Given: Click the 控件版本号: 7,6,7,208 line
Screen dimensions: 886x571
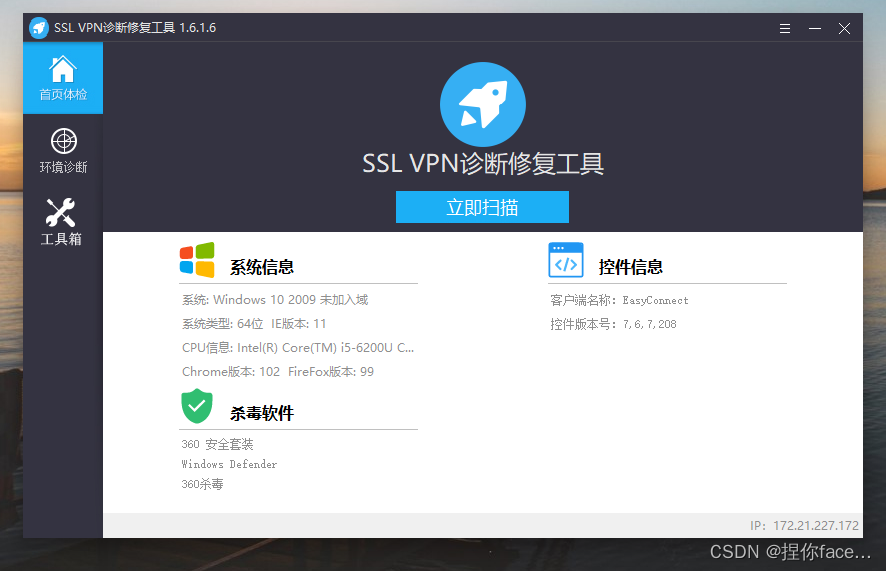Looking at the screenshot, I should pyautogui.click(x=613, y=324).
